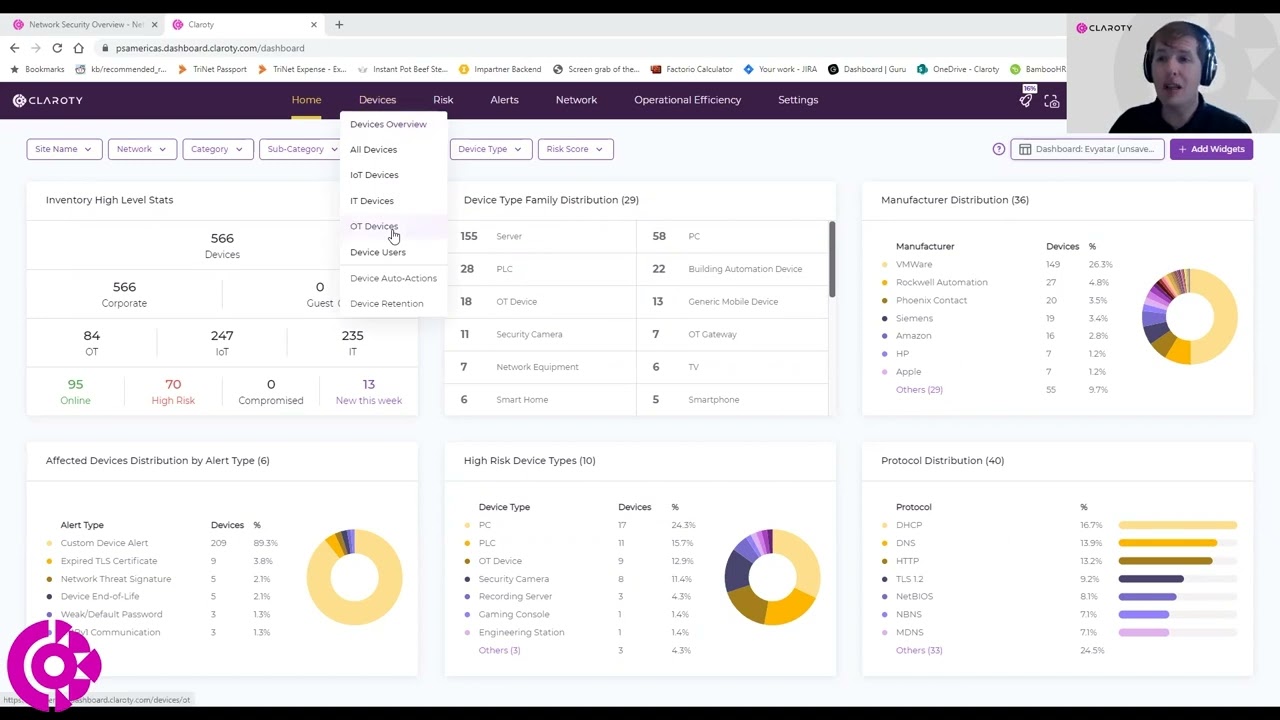Open the Factorio Calculator bookmark
This screenshot has width=1280, height=720.
point(691,69)
